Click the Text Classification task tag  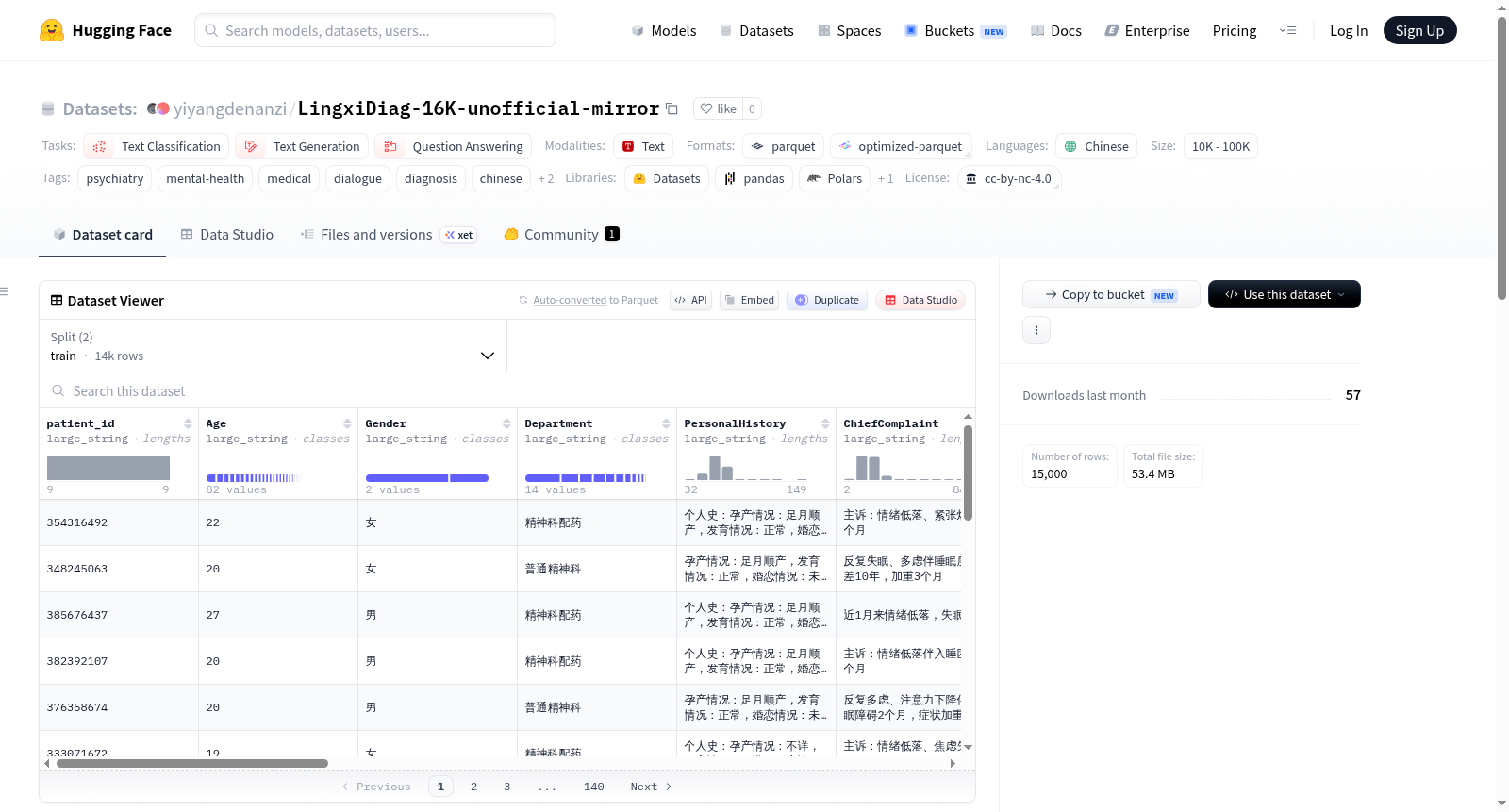point(157,146)
